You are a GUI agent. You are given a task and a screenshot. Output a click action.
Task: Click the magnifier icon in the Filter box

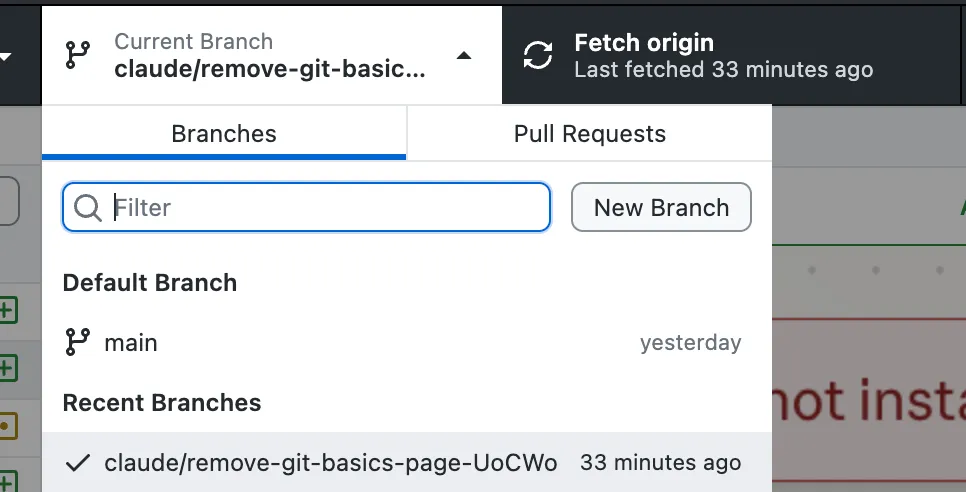point(88,207)
